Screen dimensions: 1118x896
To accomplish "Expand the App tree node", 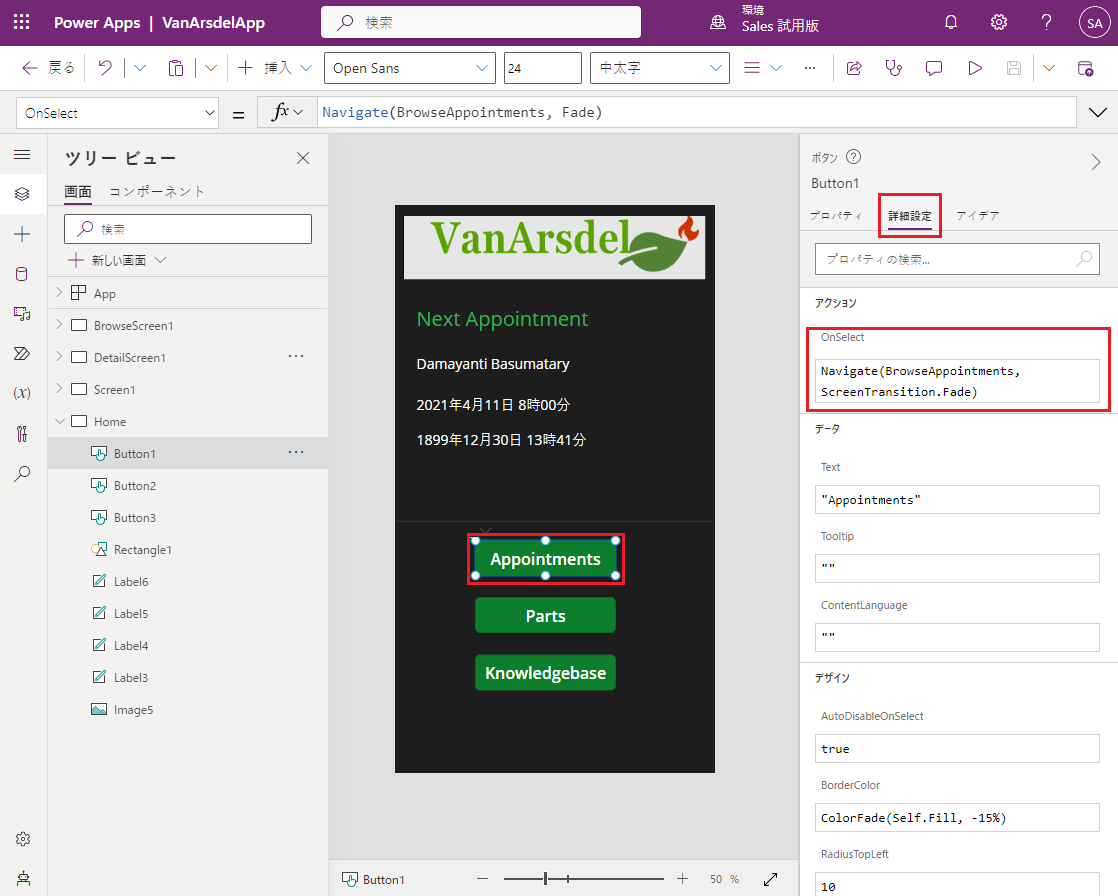I will [59, 292].
